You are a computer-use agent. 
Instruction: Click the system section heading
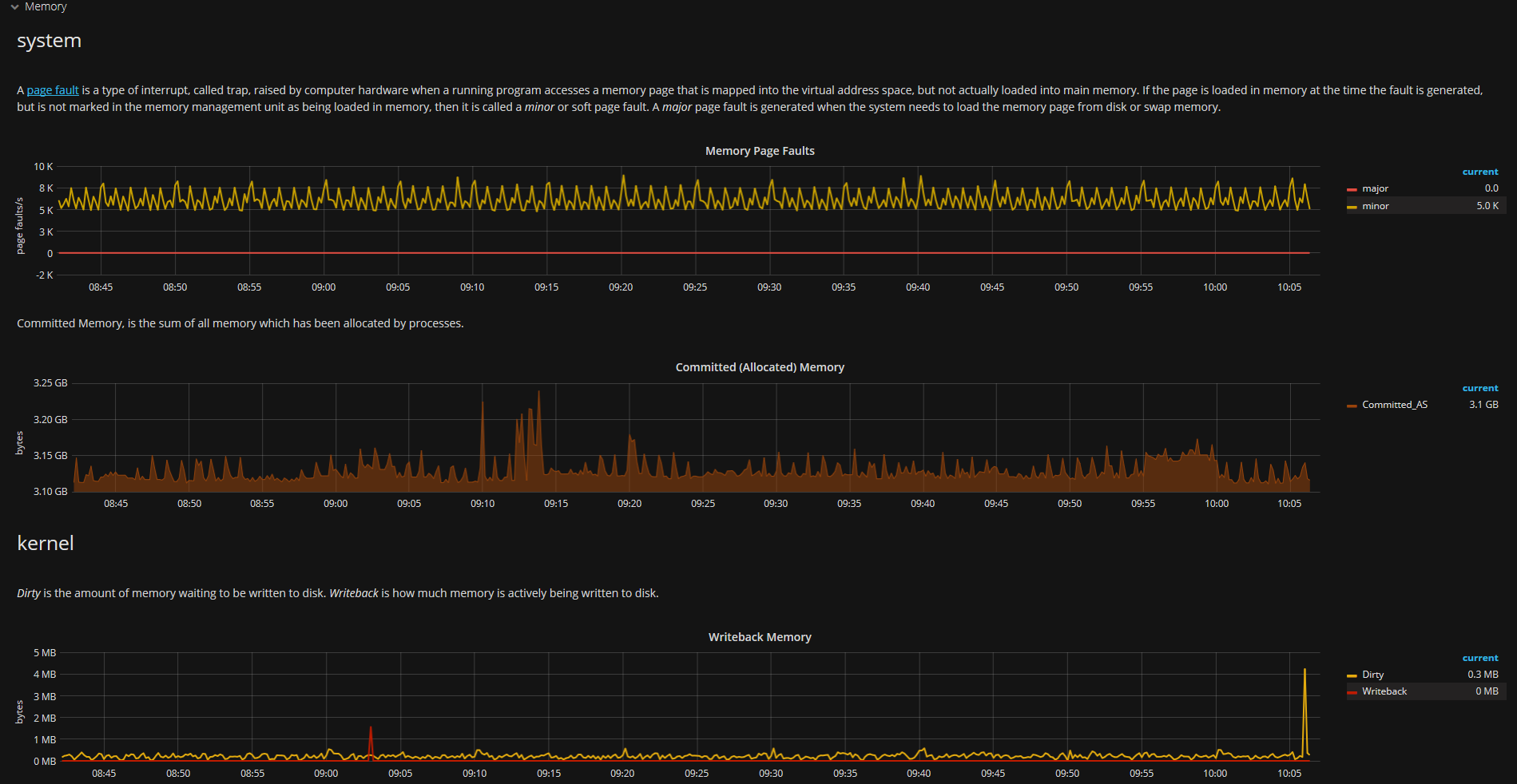pyautogui.click(x=50, y=41)
